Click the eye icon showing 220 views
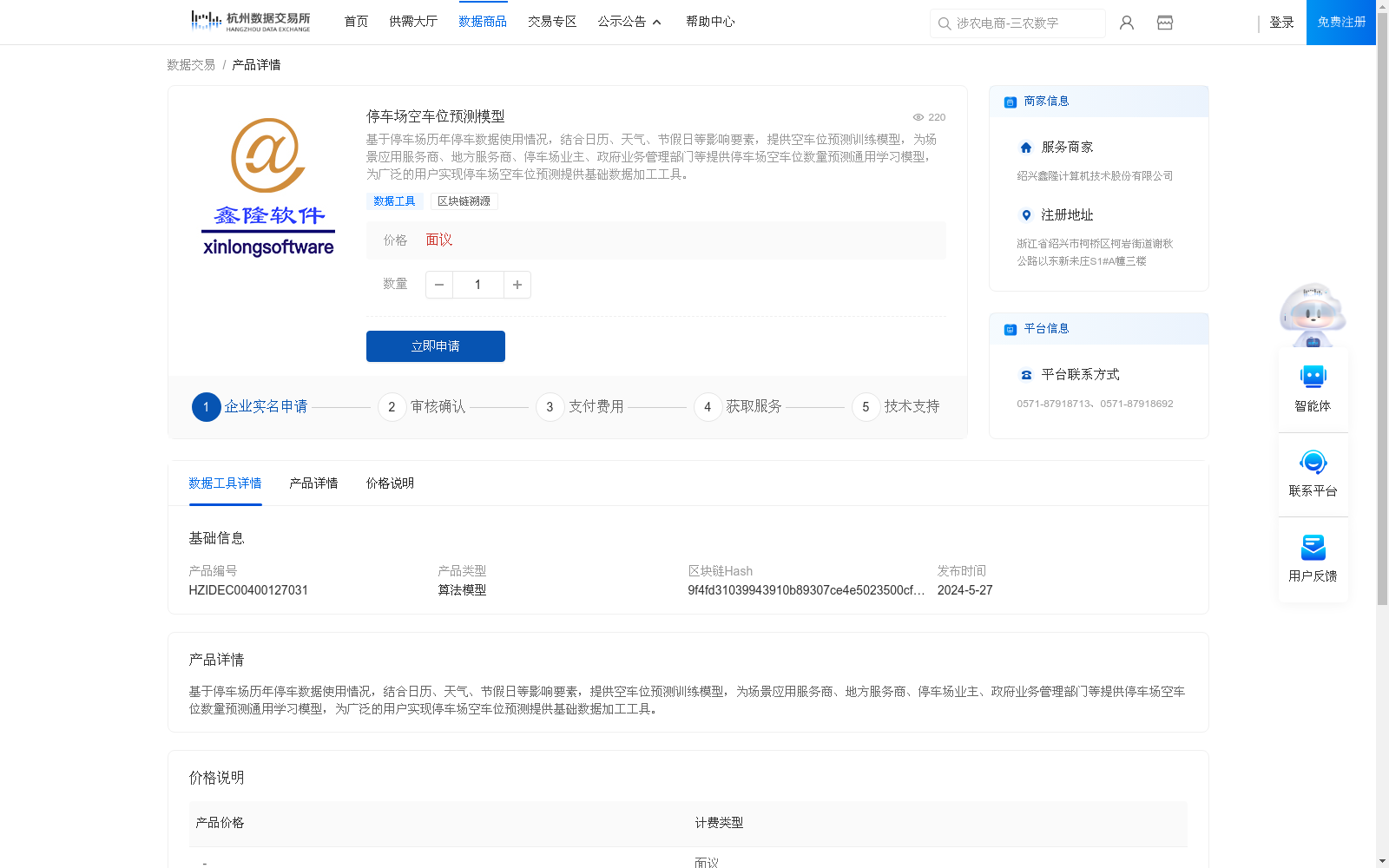The height and width of the screenshot is (868, 1389). 918,117
